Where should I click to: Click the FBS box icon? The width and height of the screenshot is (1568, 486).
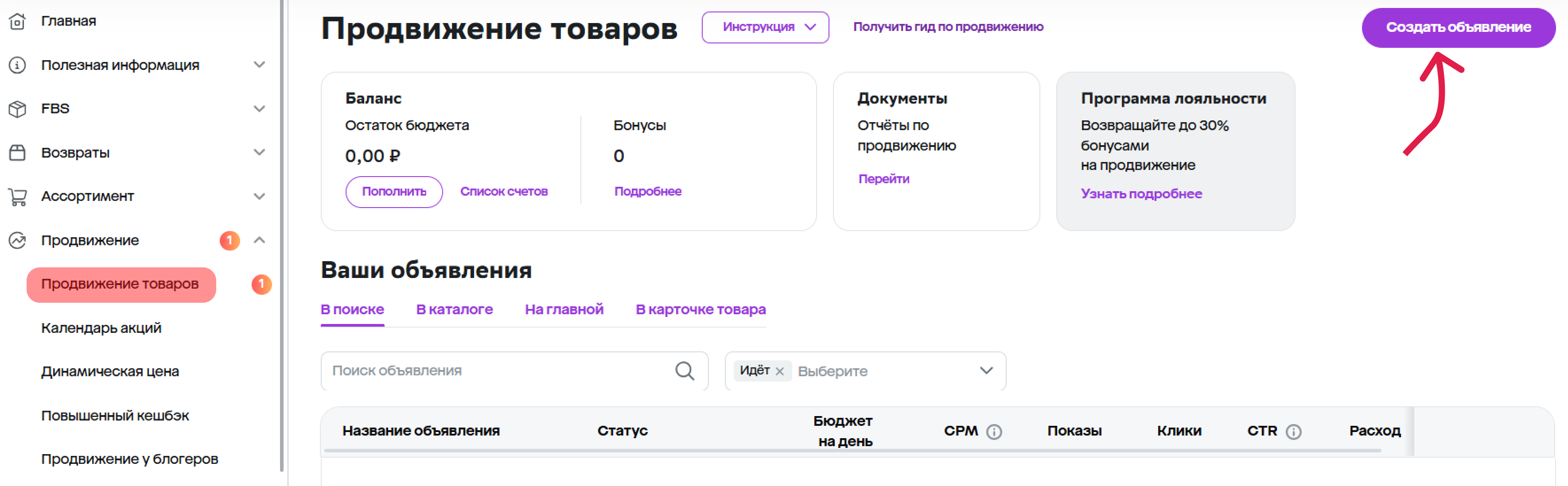17,109
